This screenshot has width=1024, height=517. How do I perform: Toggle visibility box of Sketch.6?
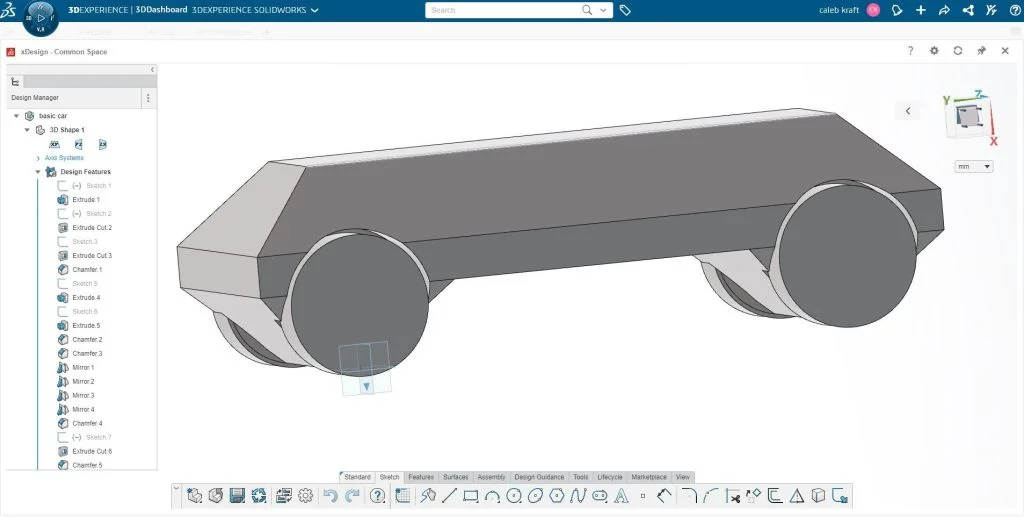(63, 312)
